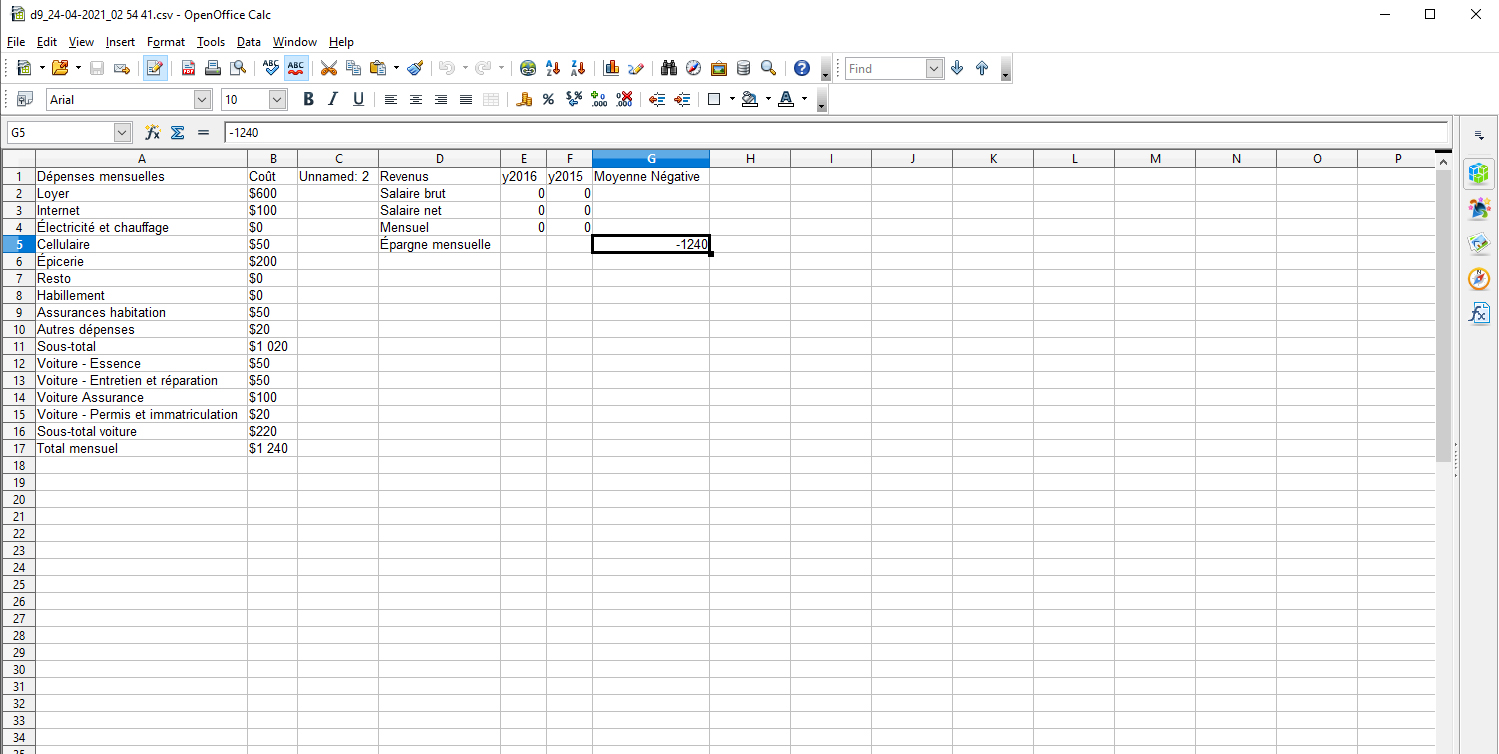Expand the Name Box cell reference dropdown
1499x754 pixels.
pos(123,132)
